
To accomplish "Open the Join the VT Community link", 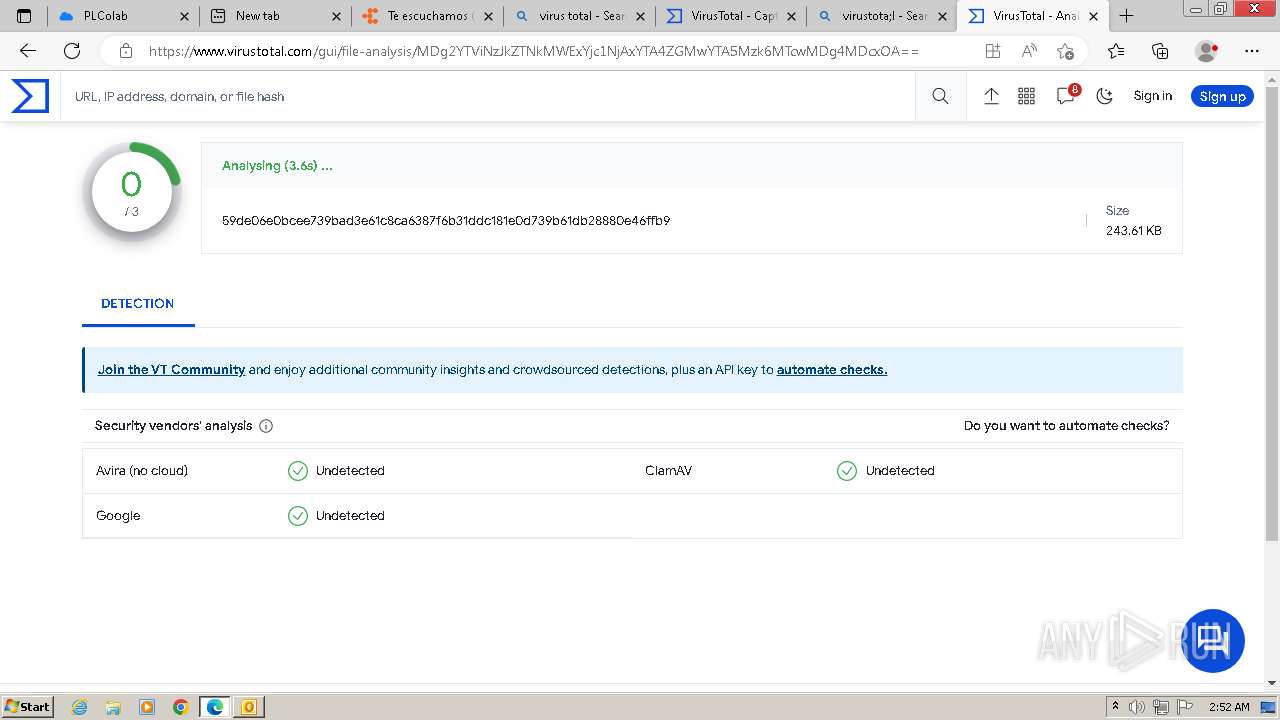I will coord(171,369).
